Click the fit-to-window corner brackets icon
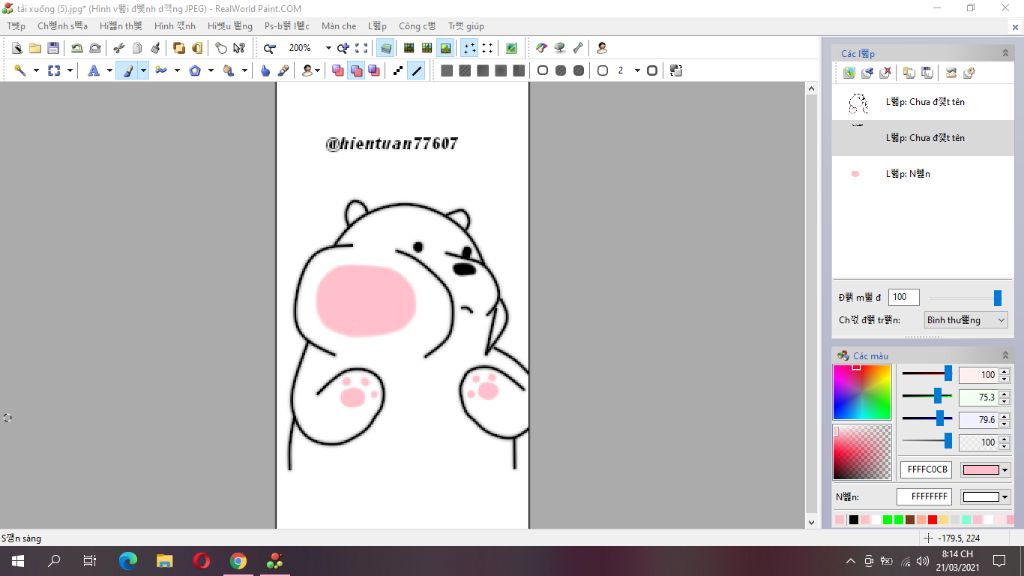Viewport: 1024px width, 576px height. tap(361, 48)
